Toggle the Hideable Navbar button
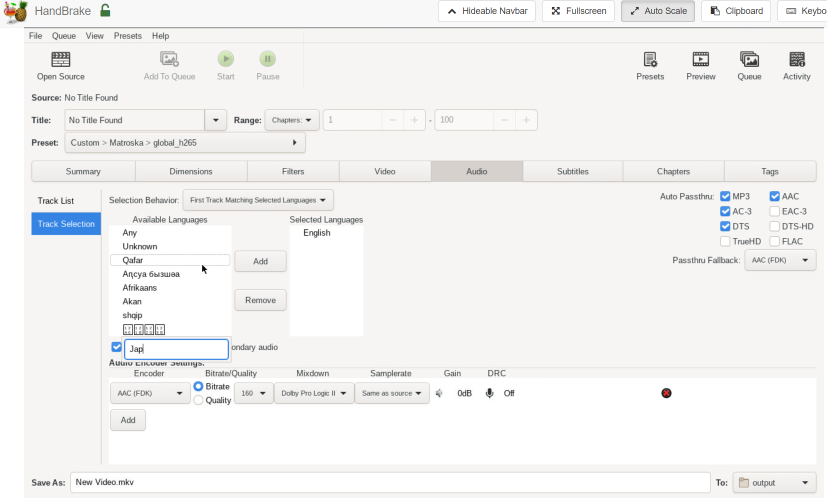The image size is (827, 498). point(487,11)
